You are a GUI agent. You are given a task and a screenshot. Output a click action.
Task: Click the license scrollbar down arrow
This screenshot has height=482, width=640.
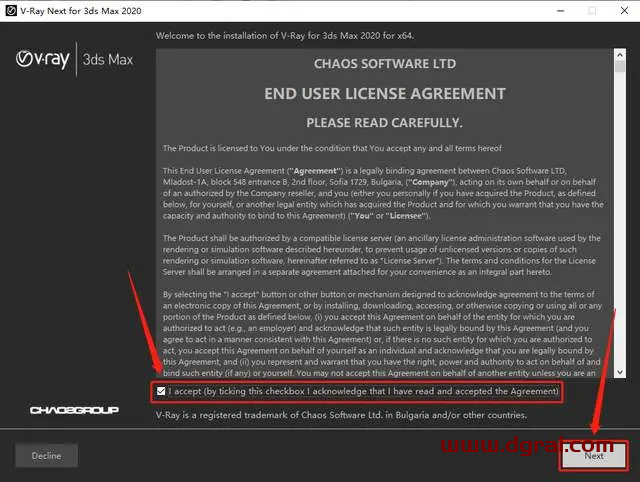click(x=620, y=372)
